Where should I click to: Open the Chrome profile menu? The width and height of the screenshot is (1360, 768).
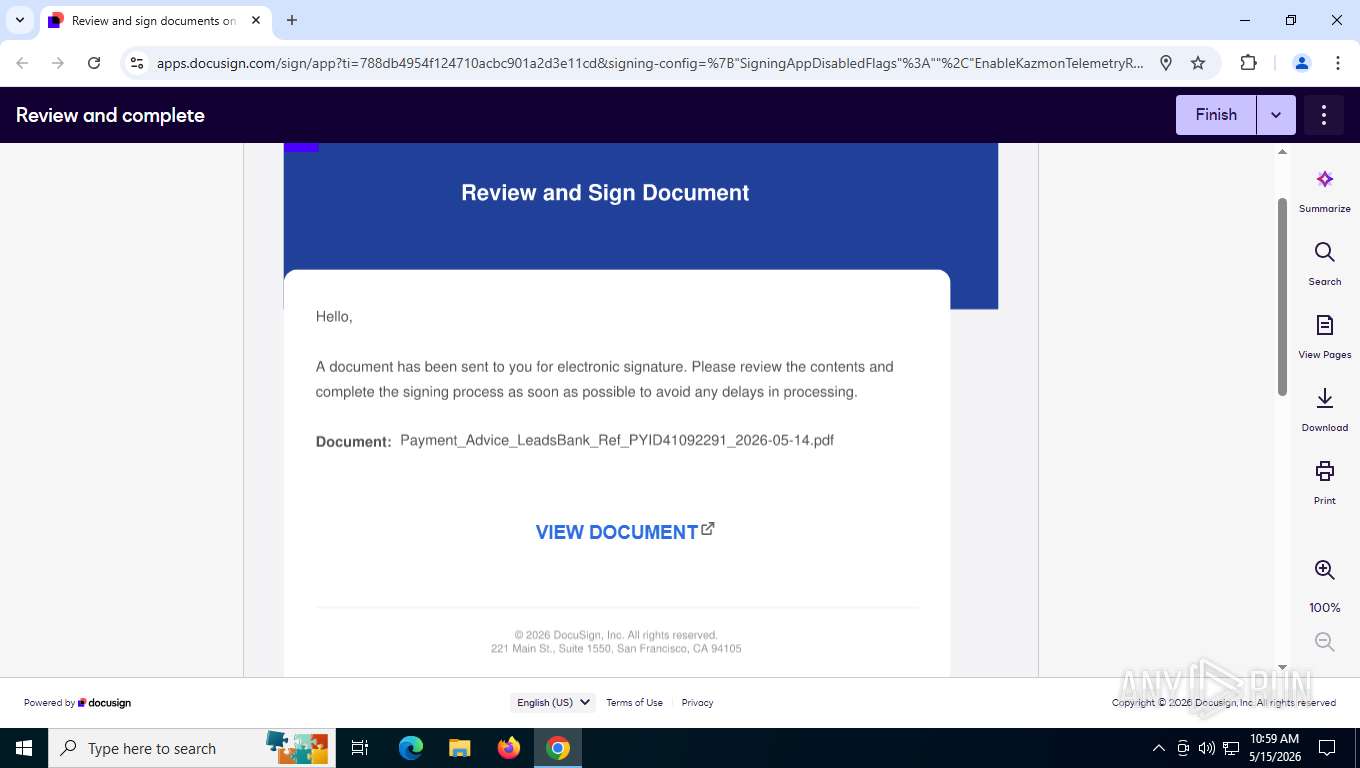click(1302, 63)
